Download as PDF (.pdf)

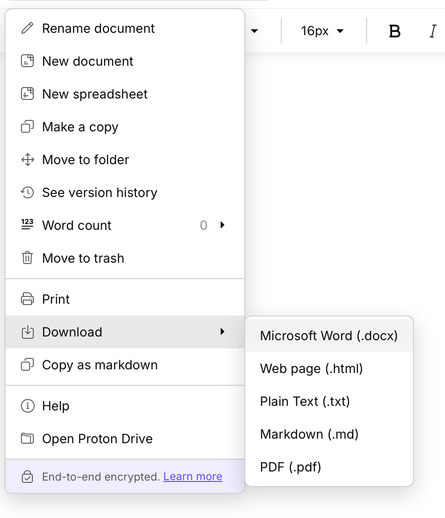[329, 467]
